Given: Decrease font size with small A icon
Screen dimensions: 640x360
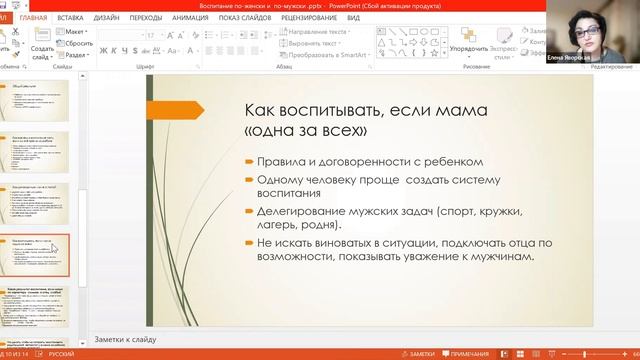Looking at the screenshot, I should (181, 36).
